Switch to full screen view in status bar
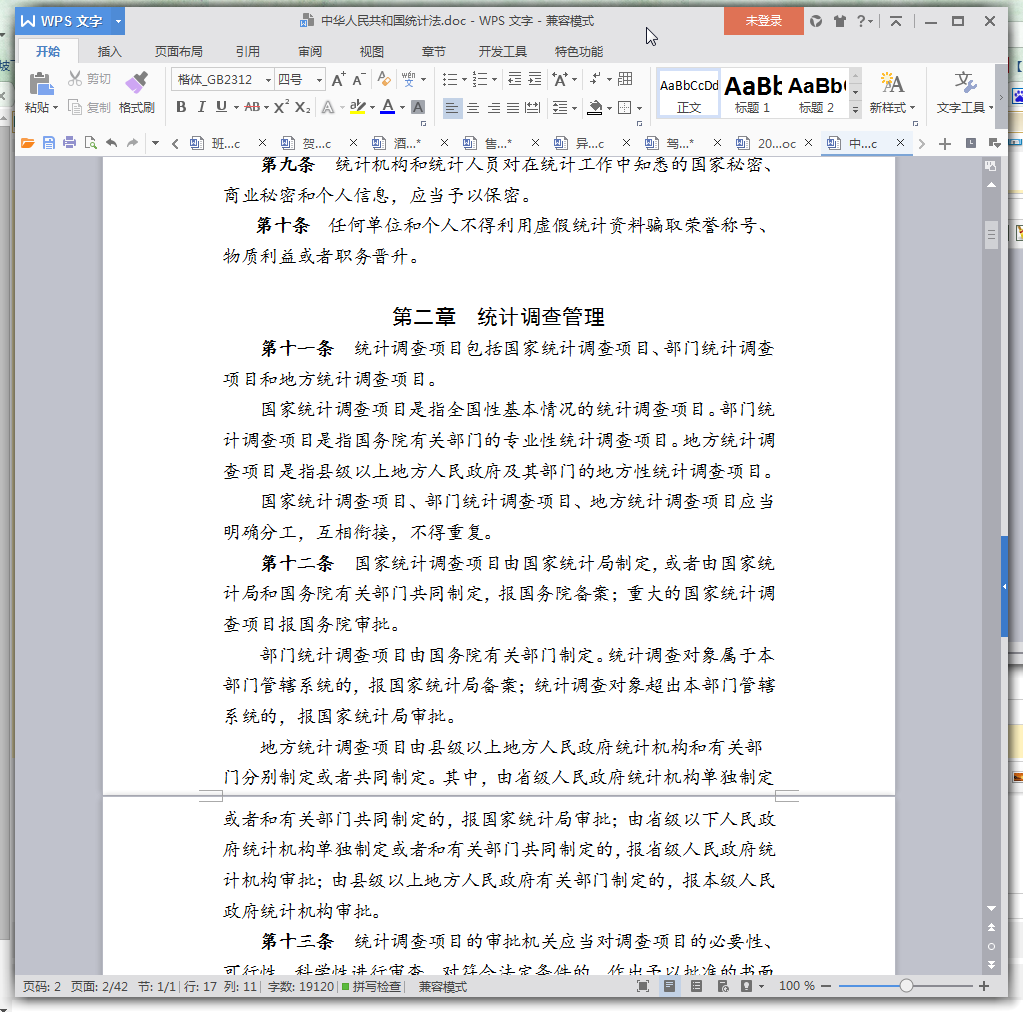The height and width of the screenshot is (1012, 1023). pos(643,986)
